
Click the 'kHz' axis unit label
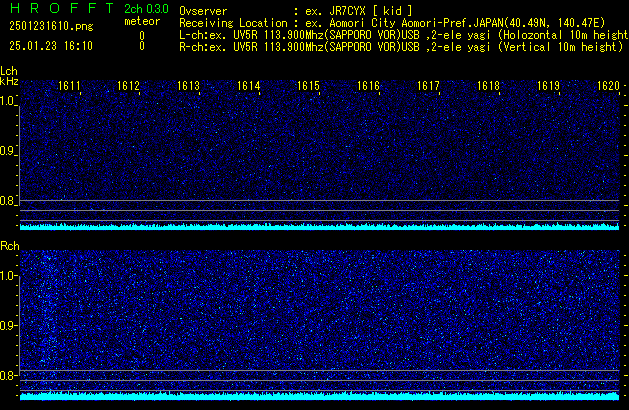coord(9,81)
